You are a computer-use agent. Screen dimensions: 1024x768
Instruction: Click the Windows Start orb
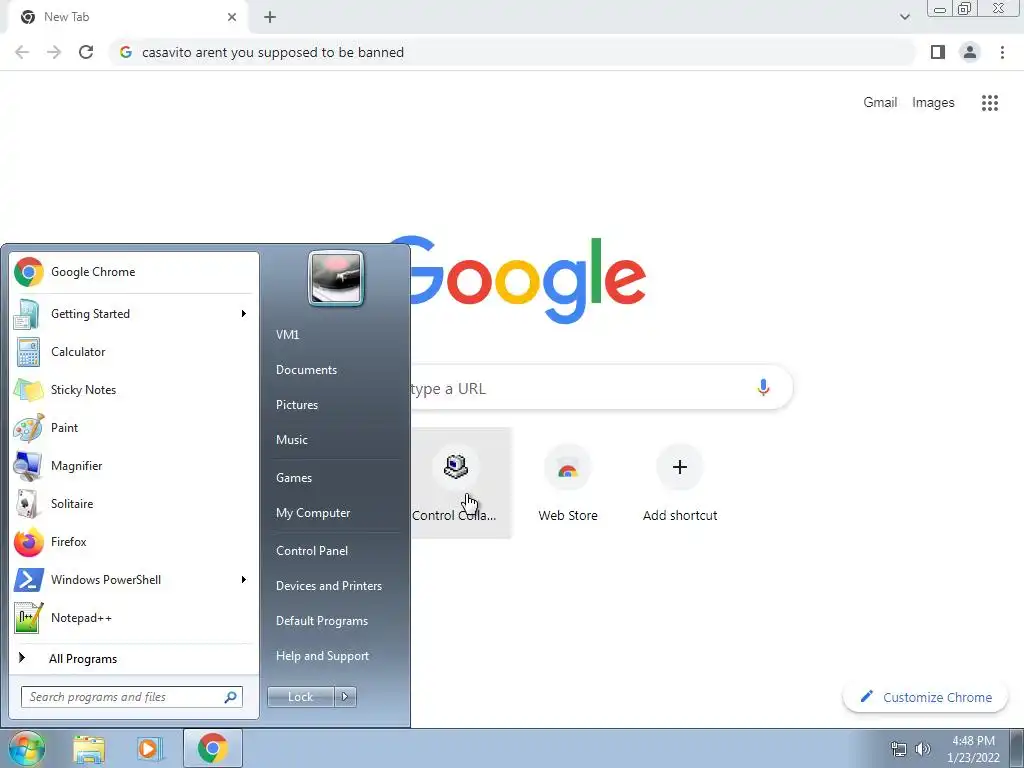pos(27,748)
